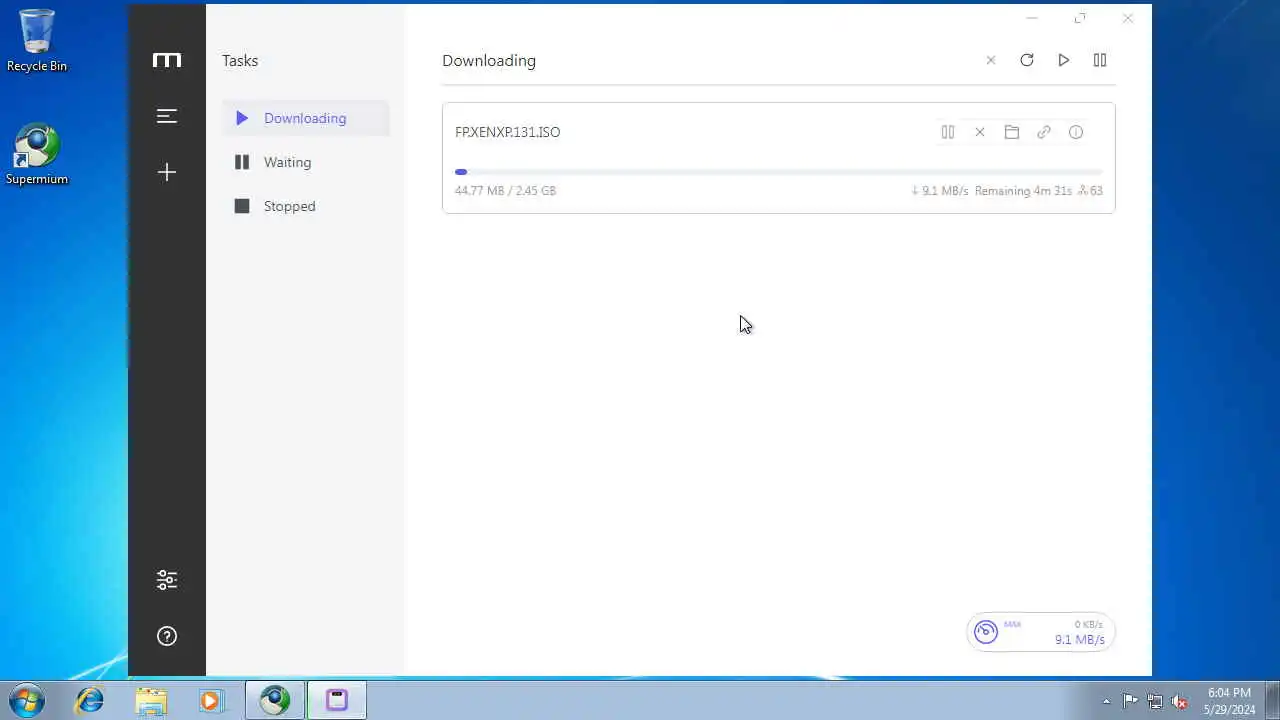1280x720 pixels.
Task: Minimize the Motrix window
Action: pos(1032,18)
